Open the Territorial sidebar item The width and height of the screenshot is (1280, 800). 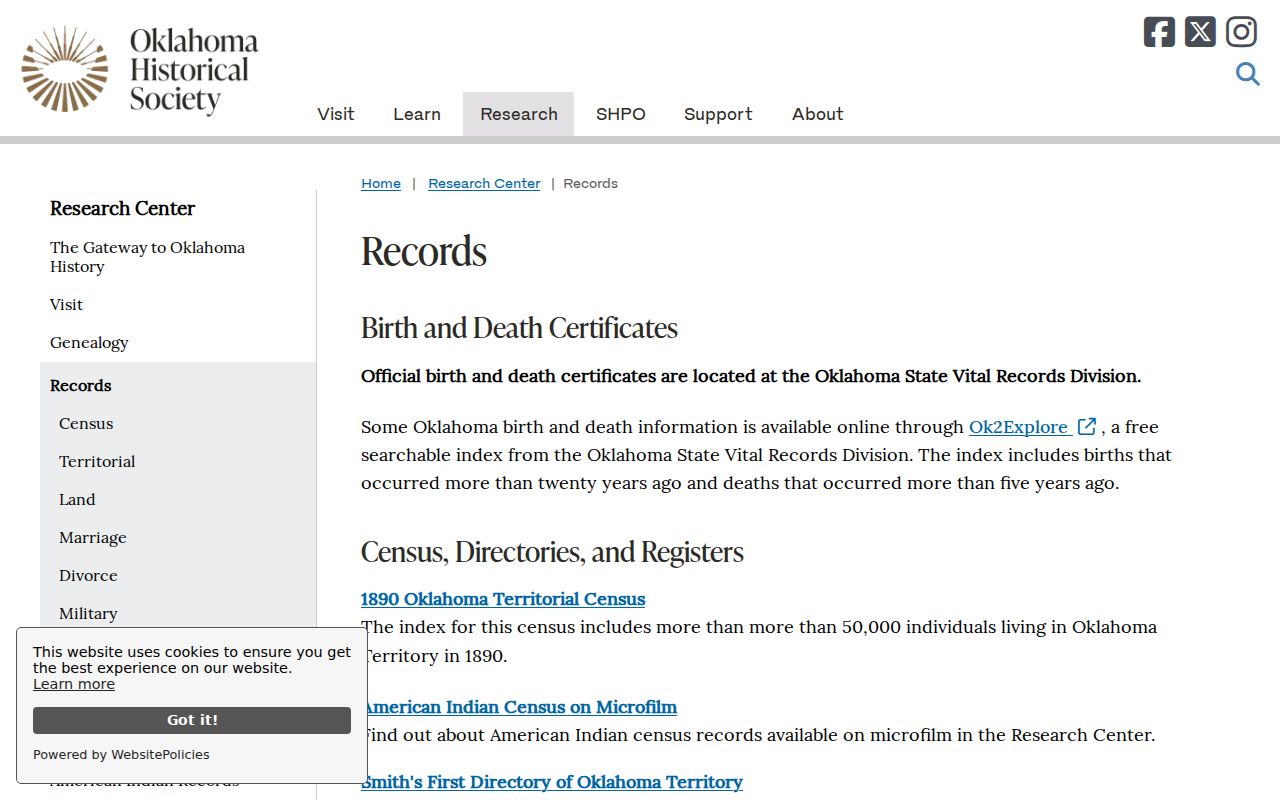click(x=97, y=461)
